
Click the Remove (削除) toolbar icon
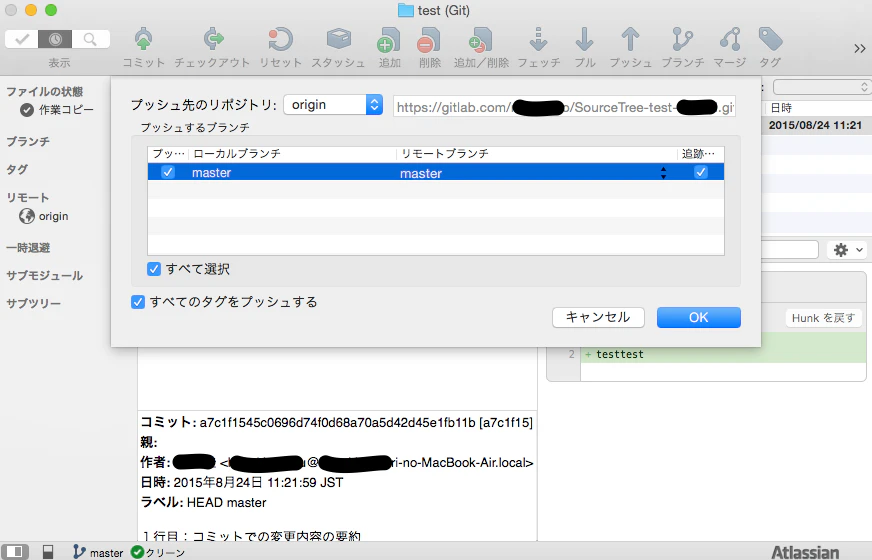(429, 40)
